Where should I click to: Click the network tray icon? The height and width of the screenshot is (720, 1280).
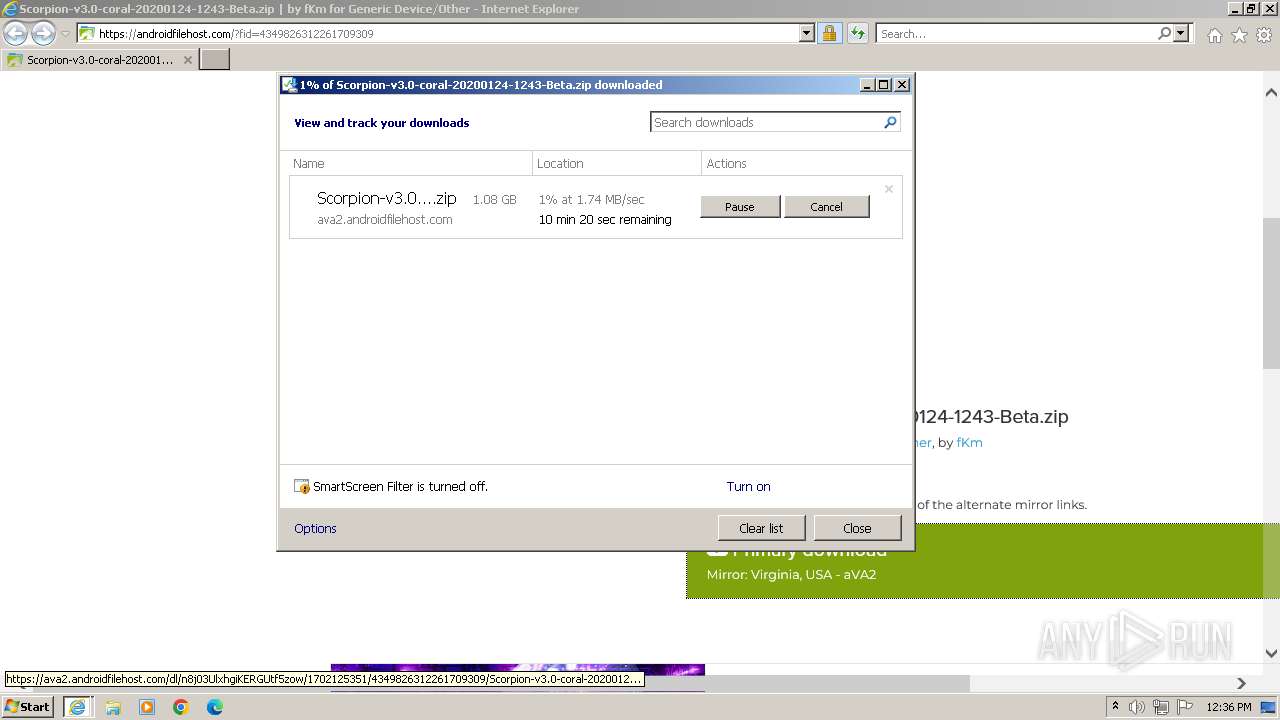tap(1162, 707)
